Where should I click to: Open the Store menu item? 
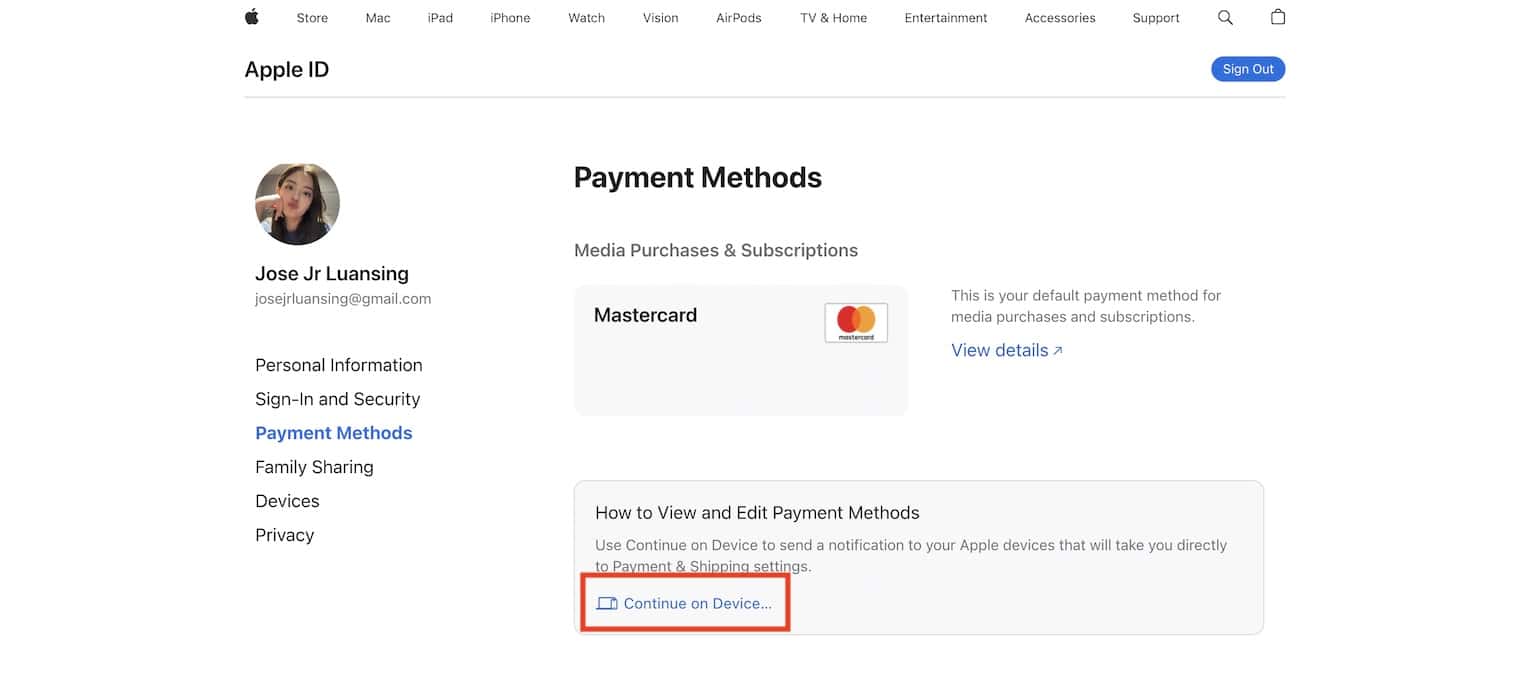[x=312, y=18]
